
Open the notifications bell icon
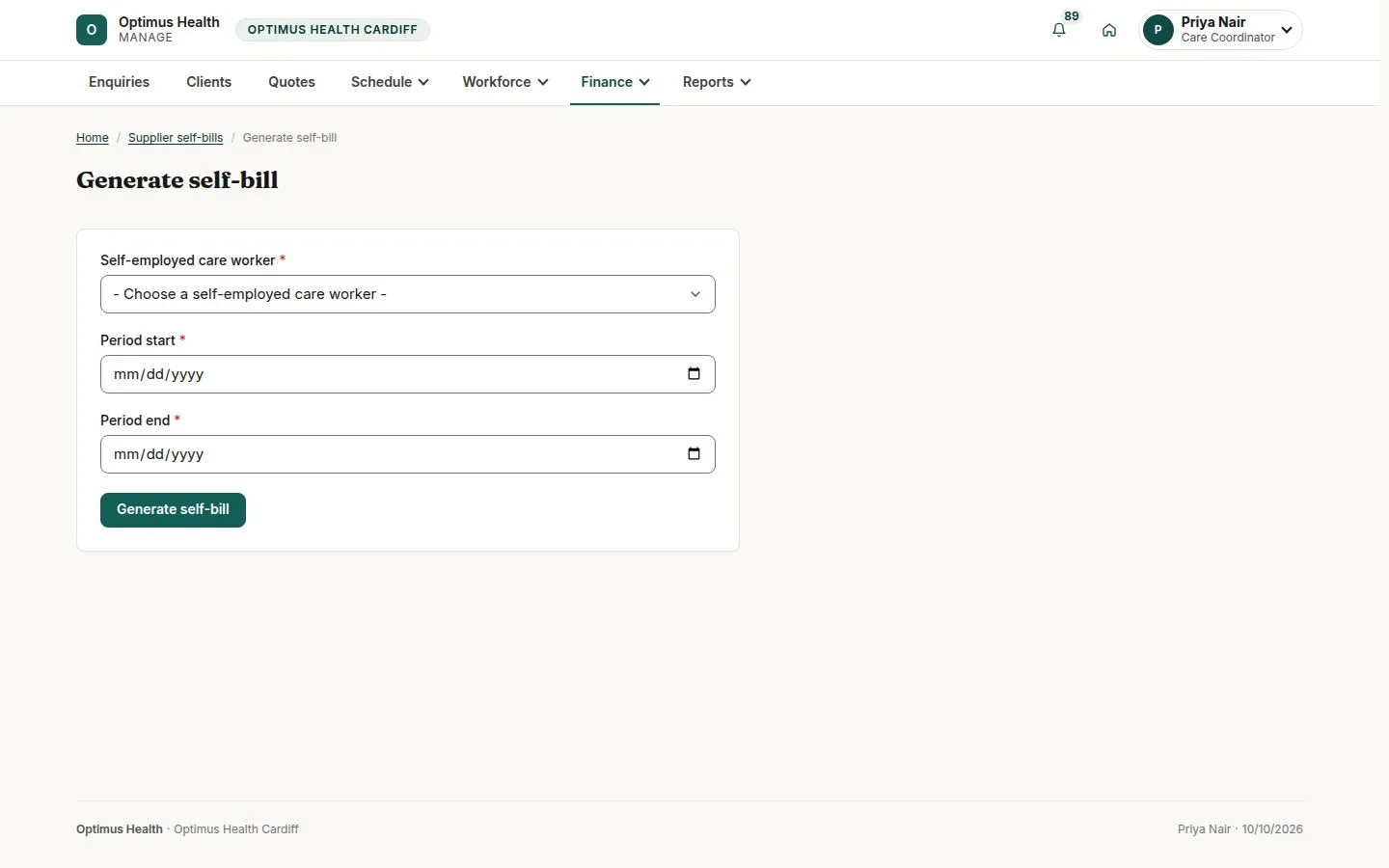[1059, 30]
